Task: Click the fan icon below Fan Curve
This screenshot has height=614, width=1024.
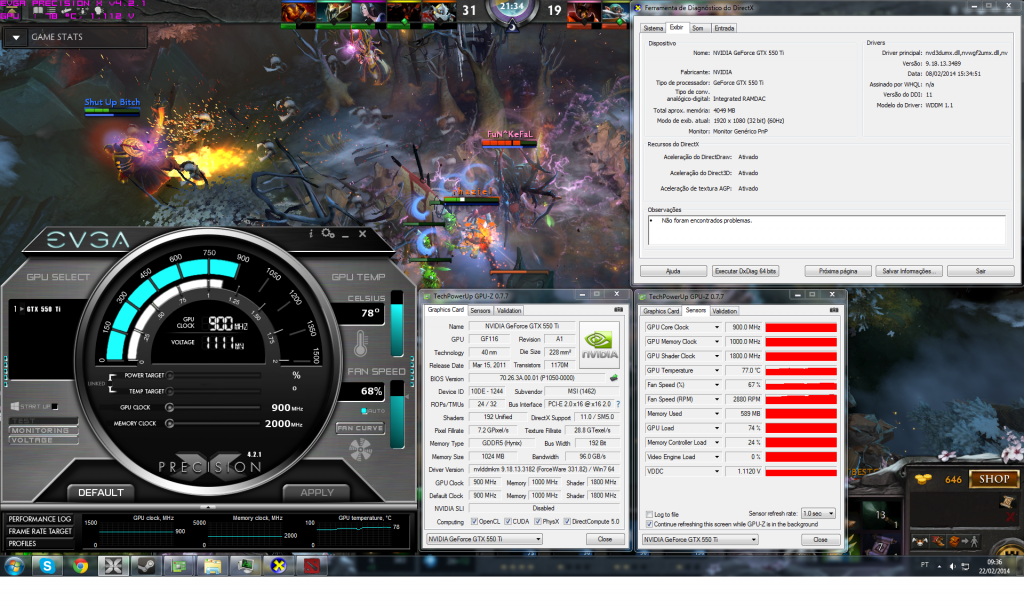Action: [x=360, y=450]
